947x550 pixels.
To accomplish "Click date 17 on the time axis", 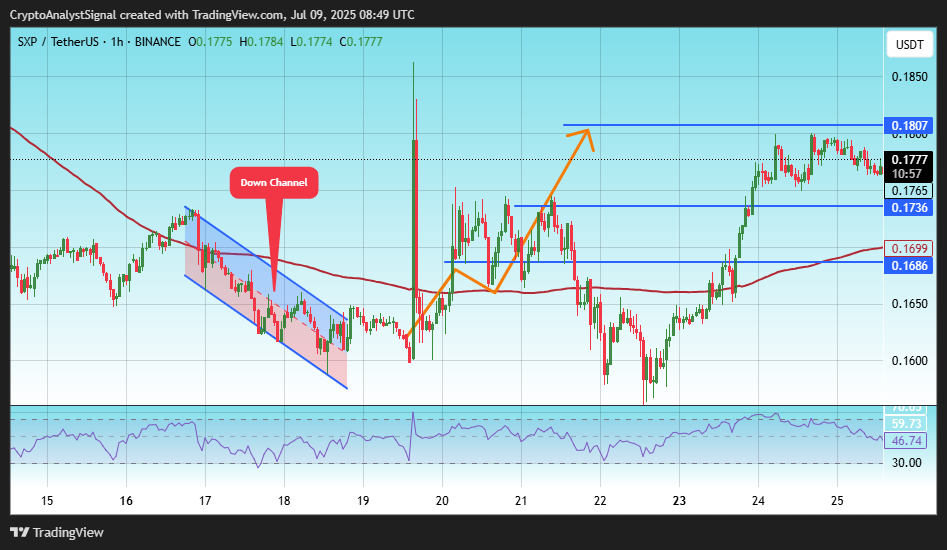I will click(x=205, y=500).
